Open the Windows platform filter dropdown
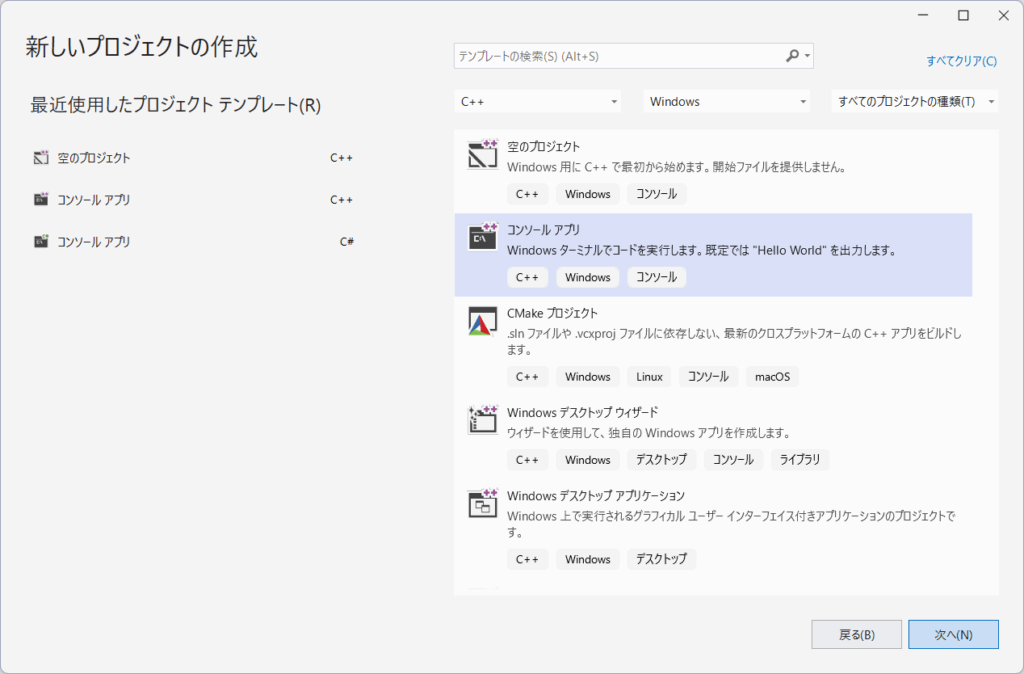The image size is (1024, 674). [726, 101]
